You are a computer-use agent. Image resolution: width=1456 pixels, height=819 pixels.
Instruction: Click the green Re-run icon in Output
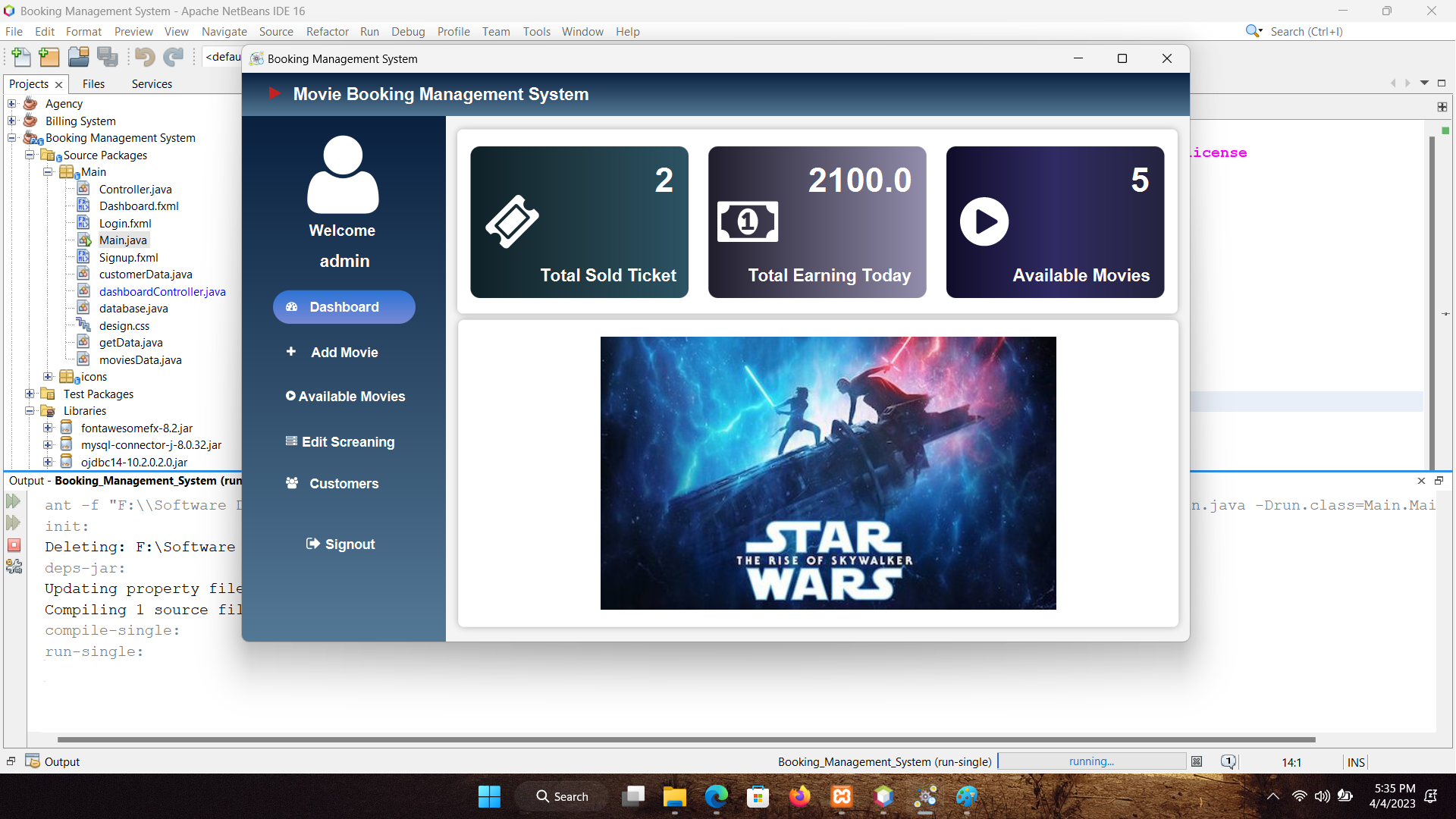pos(14,501)
